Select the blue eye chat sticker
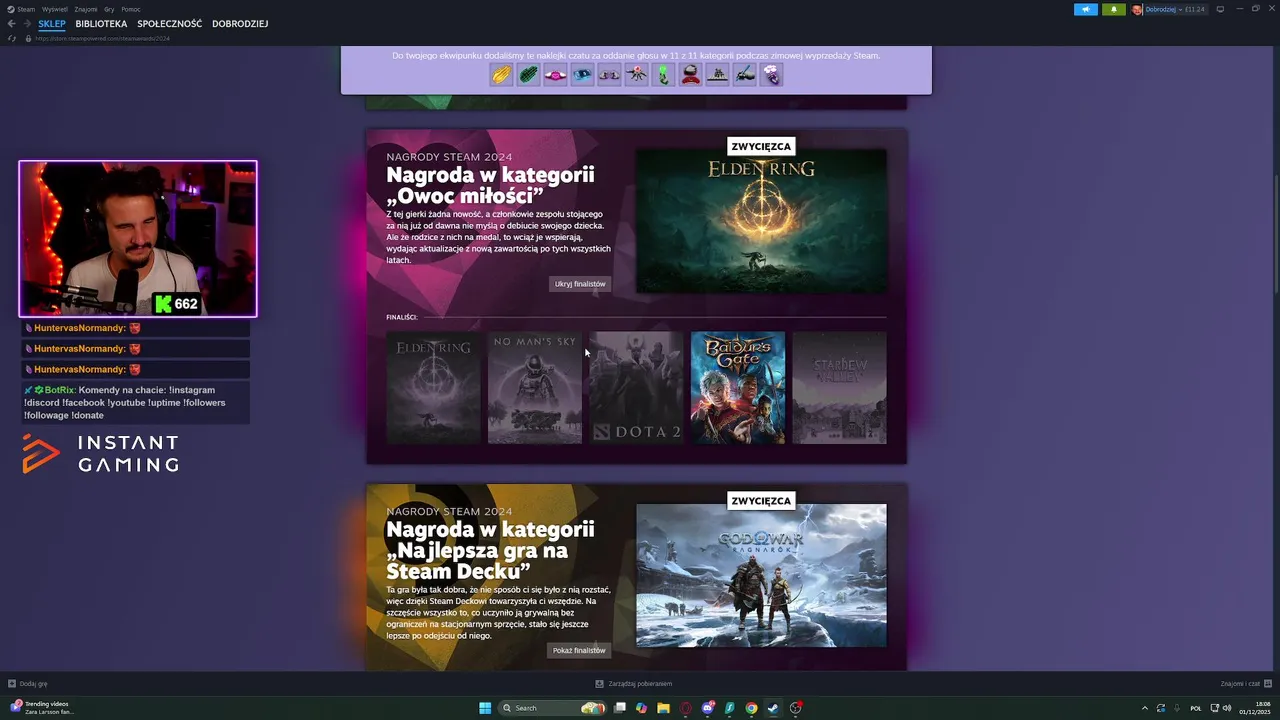 tap(582, 74)
